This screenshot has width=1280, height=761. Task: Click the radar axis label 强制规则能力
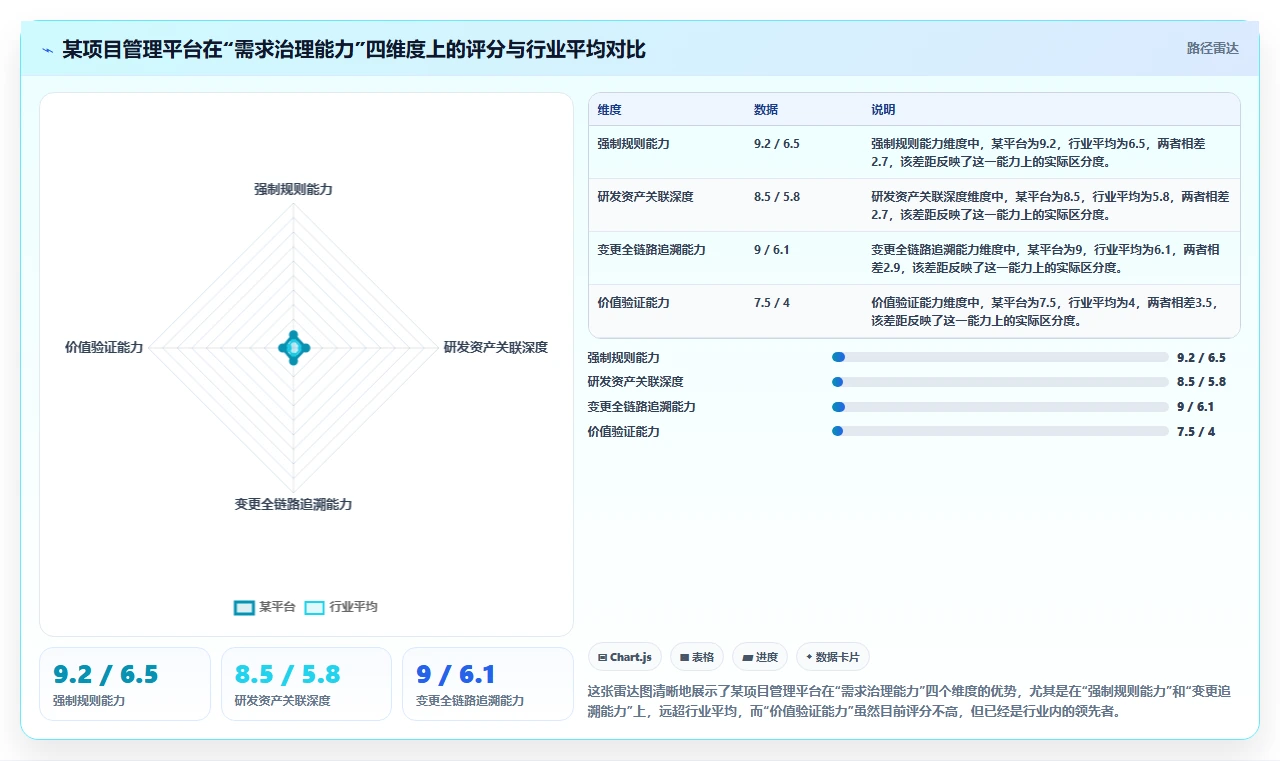tap(293, 189)
